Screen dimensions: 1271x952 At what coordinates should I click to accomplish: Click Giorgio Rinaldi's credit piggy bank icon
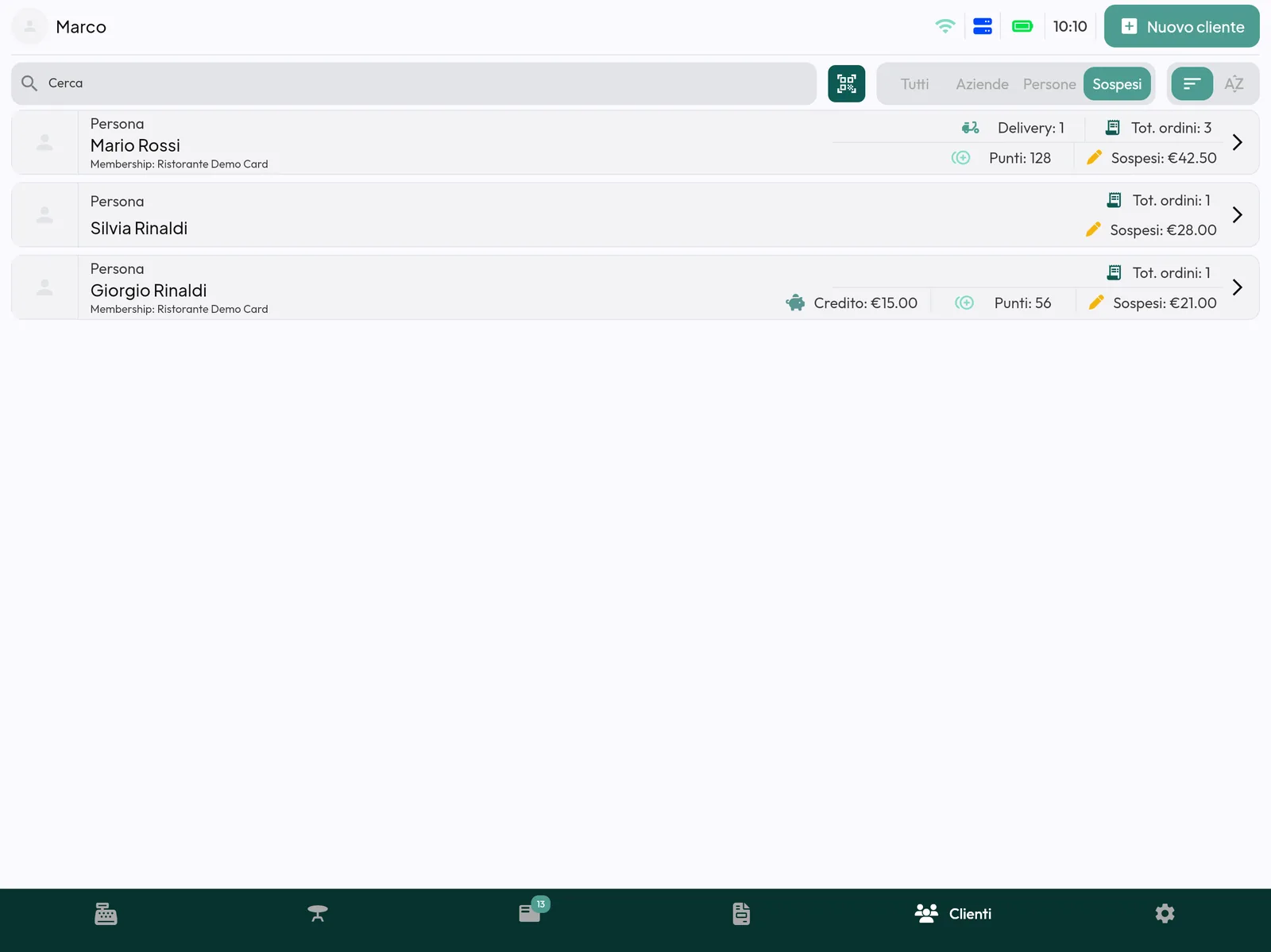point(795,303)
